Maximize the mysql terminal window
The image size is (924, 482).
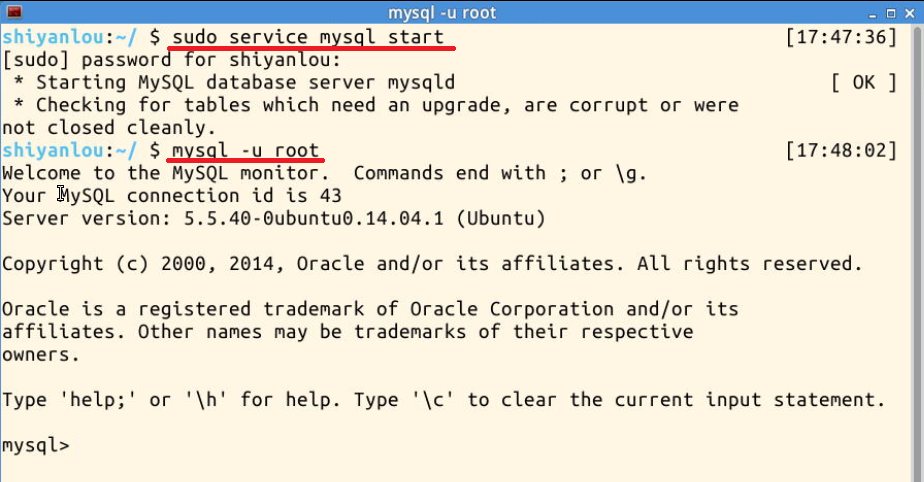coord(891,13)
